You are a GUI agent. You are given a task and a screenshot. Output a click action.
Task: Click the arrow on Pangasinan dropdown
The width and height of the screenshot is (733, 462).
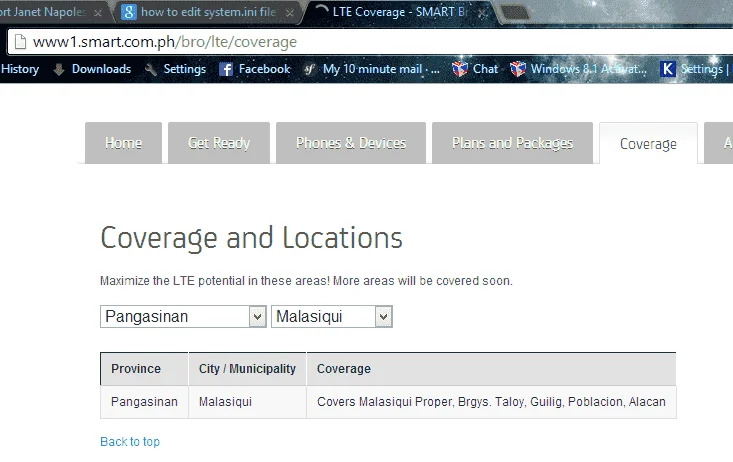pyautogui.click(x=257, y=317)
